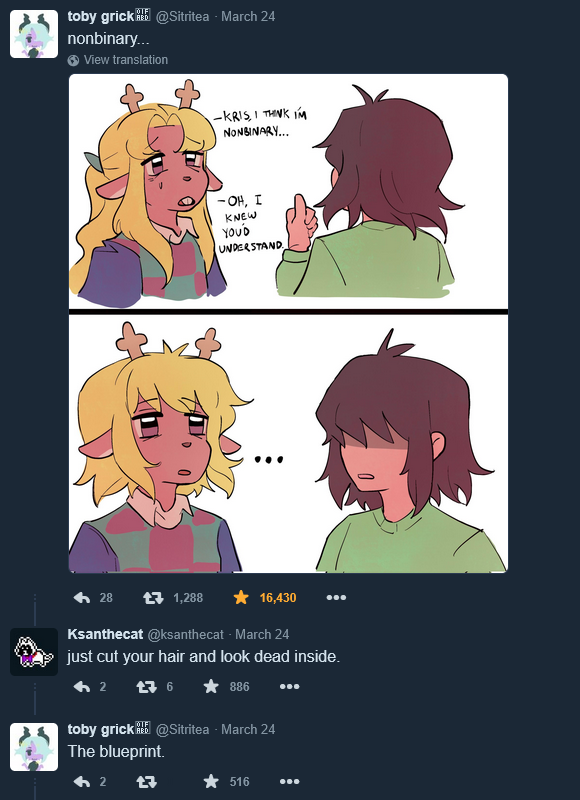
Task: Retweet 'The blueprint.' tweet
Action: click(x=146, y=782)
